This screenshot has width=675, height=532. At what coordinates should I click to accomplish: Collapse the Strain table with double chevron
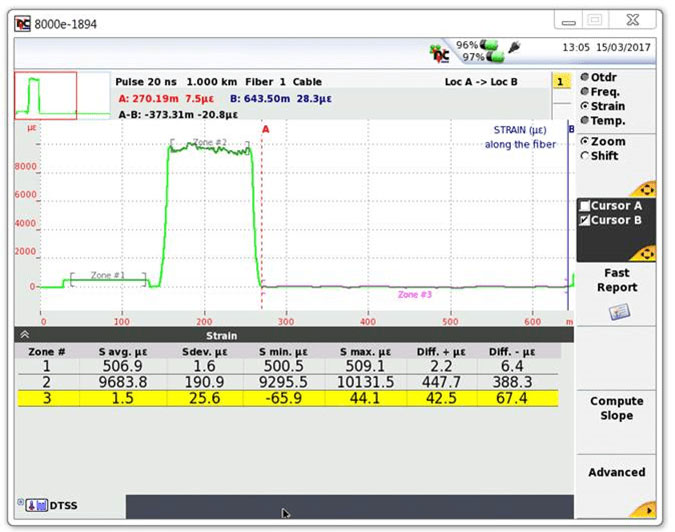click(24, 337)
